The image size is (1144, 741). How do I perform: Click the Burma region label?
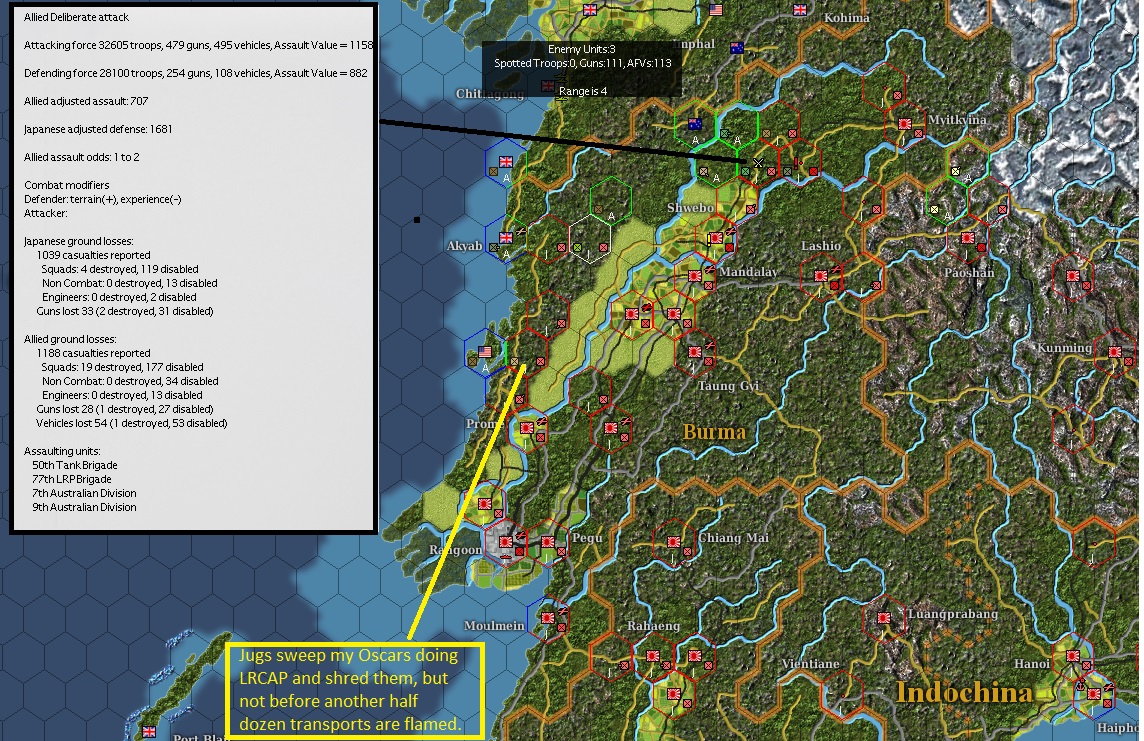click(x=714, y=432)
